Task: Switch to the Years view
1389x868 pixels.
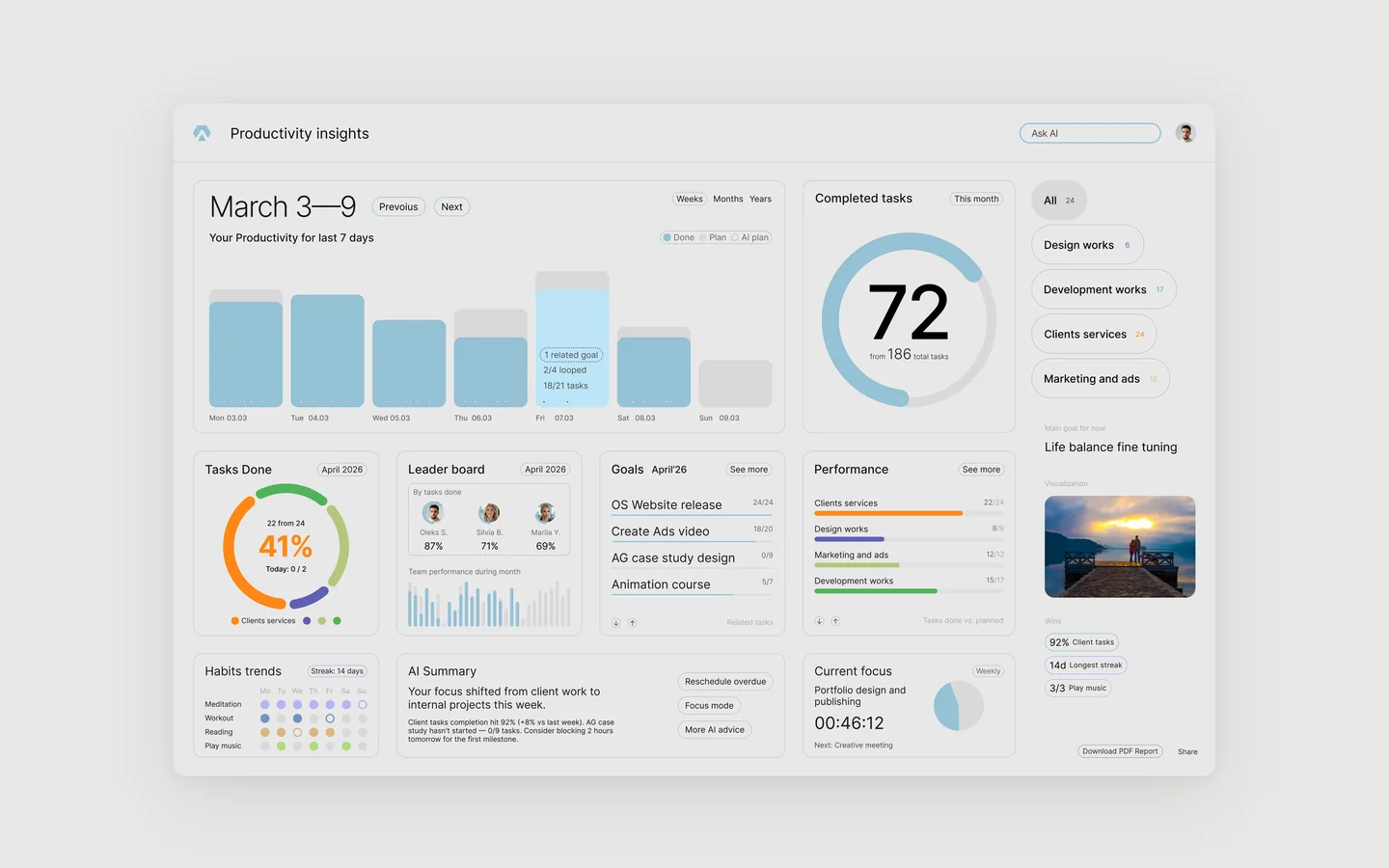Action: coord(761,199)
